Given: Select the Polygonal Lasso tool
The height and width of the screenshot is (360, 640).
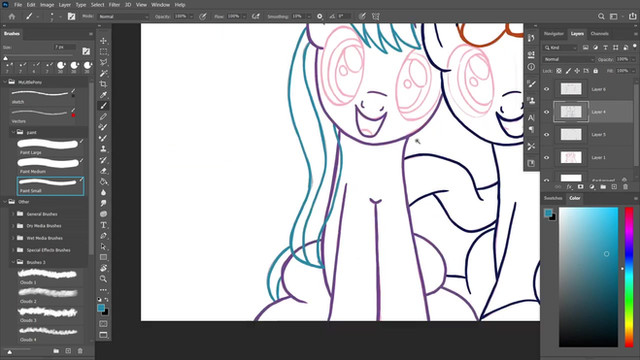Looking at the screenshot, I should coord(103,62).
